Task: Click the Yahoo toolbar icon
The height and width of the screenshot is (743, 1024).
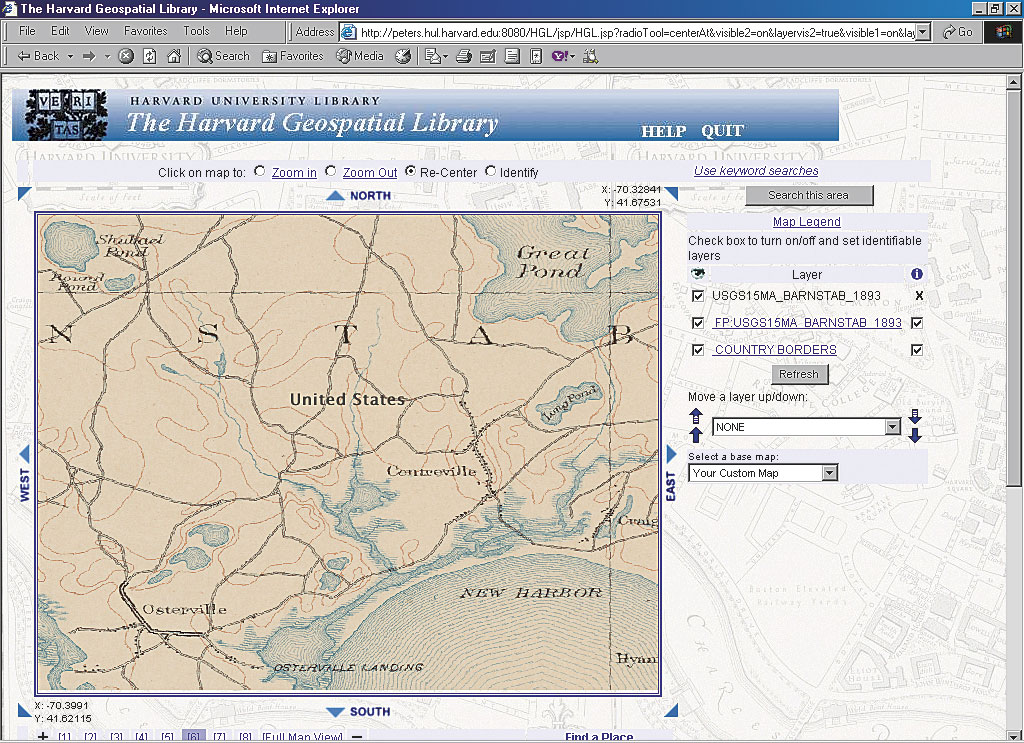Action: 560,57
